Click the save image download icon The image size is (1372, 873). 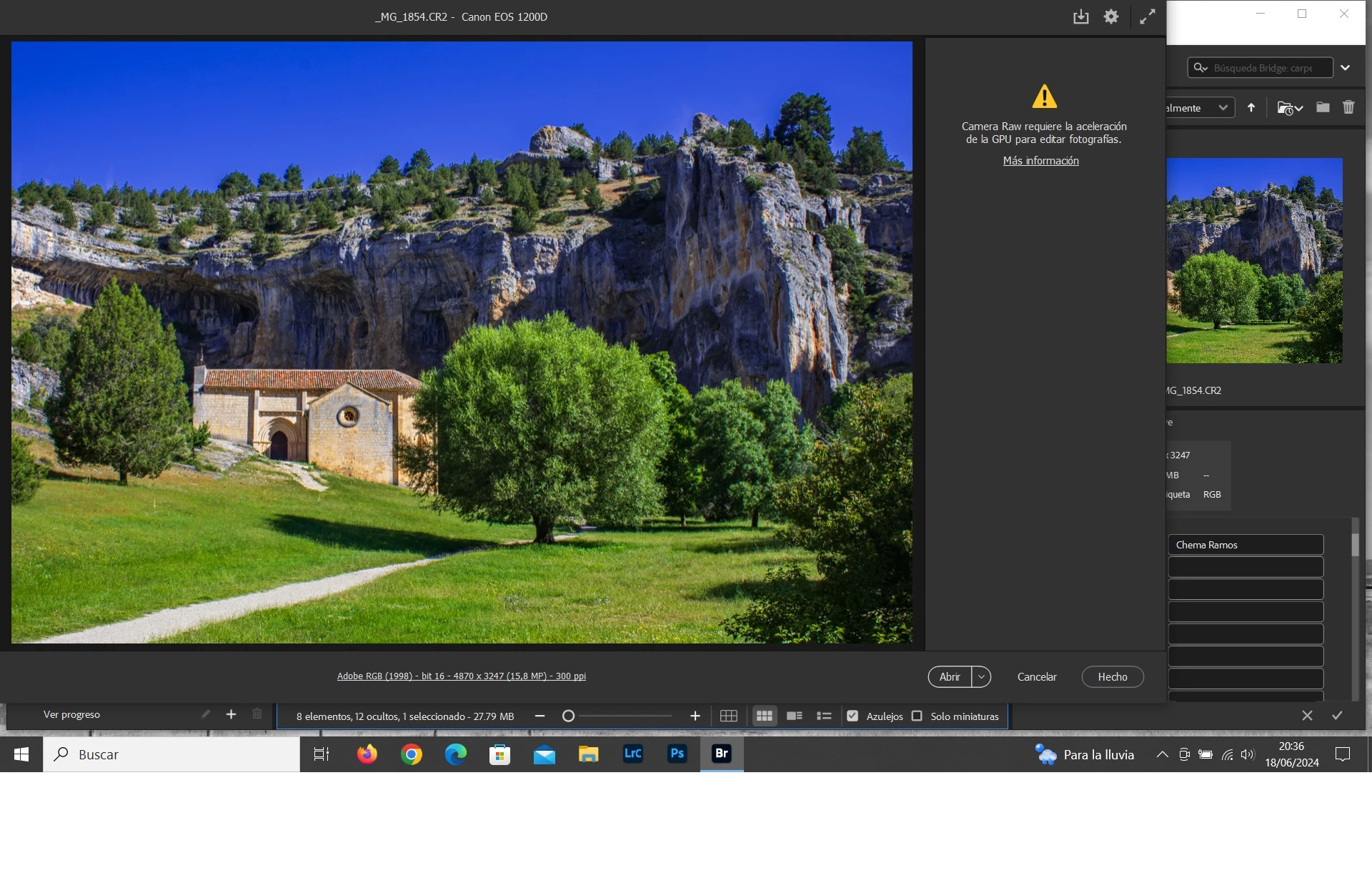pyautogui.click(x=1080, y=17)
